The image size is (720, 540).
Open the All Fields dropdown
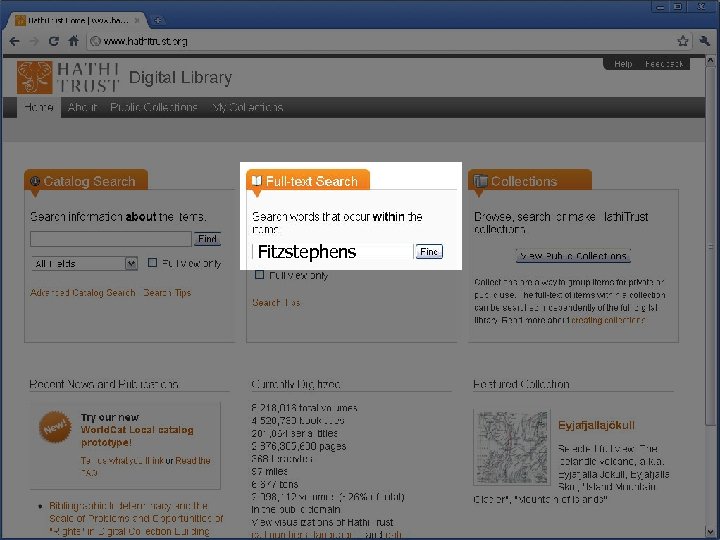84,264
